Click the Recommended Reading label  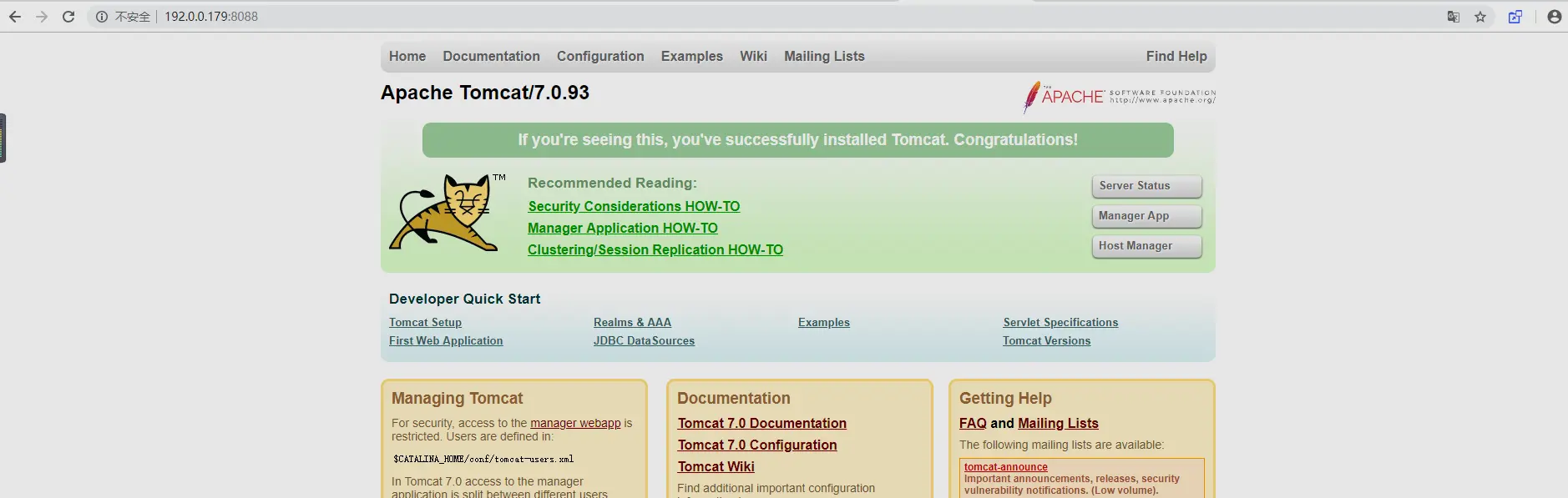click(612, 184)
